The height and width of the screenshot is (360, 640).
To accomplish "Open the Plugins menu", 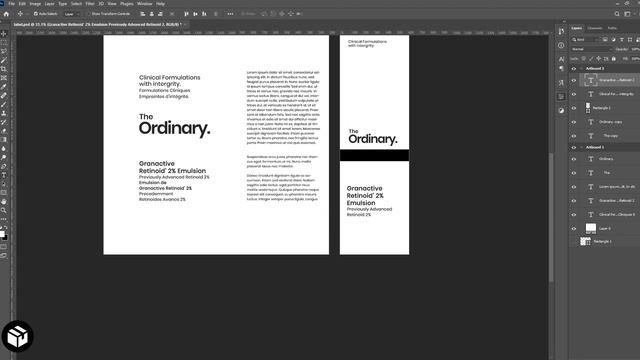I will [127, 4].
